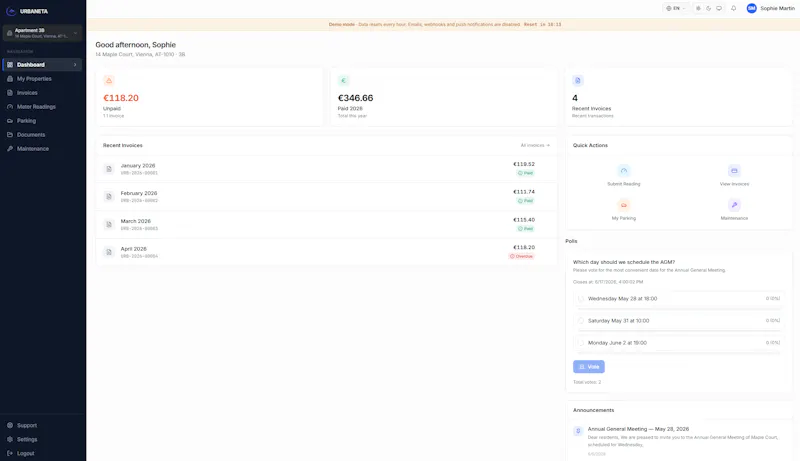This screenshot has height=461, width=800.
Task: Click the €115.40 invoice amount
Action: pos(524,220)
